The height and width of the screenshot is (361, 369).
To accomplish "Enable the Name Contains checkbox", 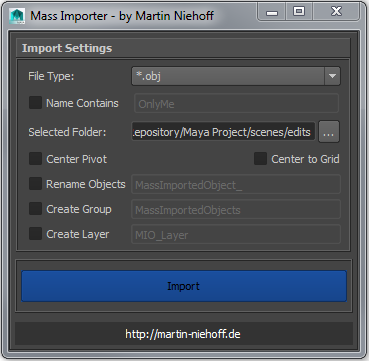I will [x=35, y=103].
